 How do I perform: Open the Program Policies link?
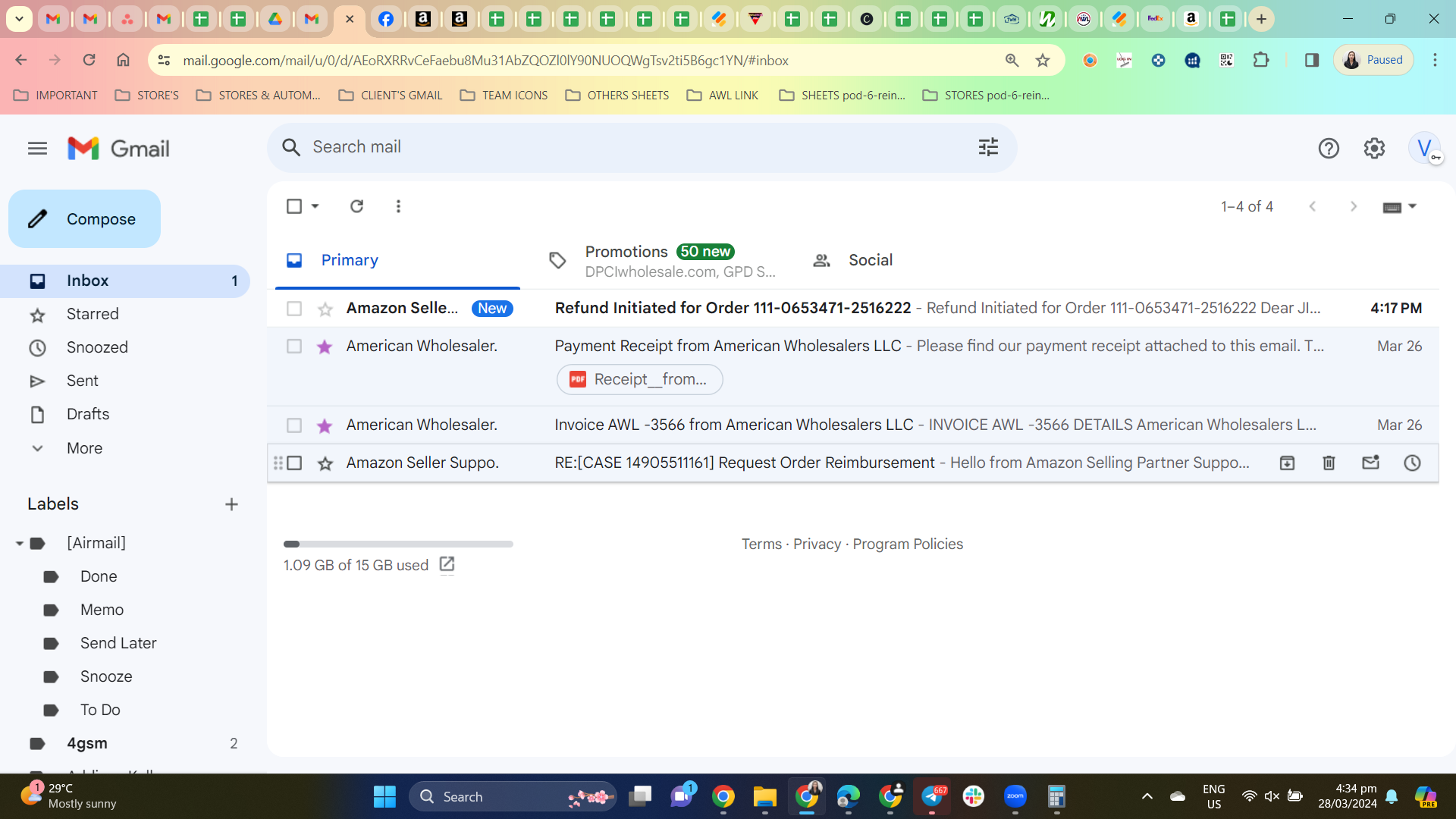908,544
